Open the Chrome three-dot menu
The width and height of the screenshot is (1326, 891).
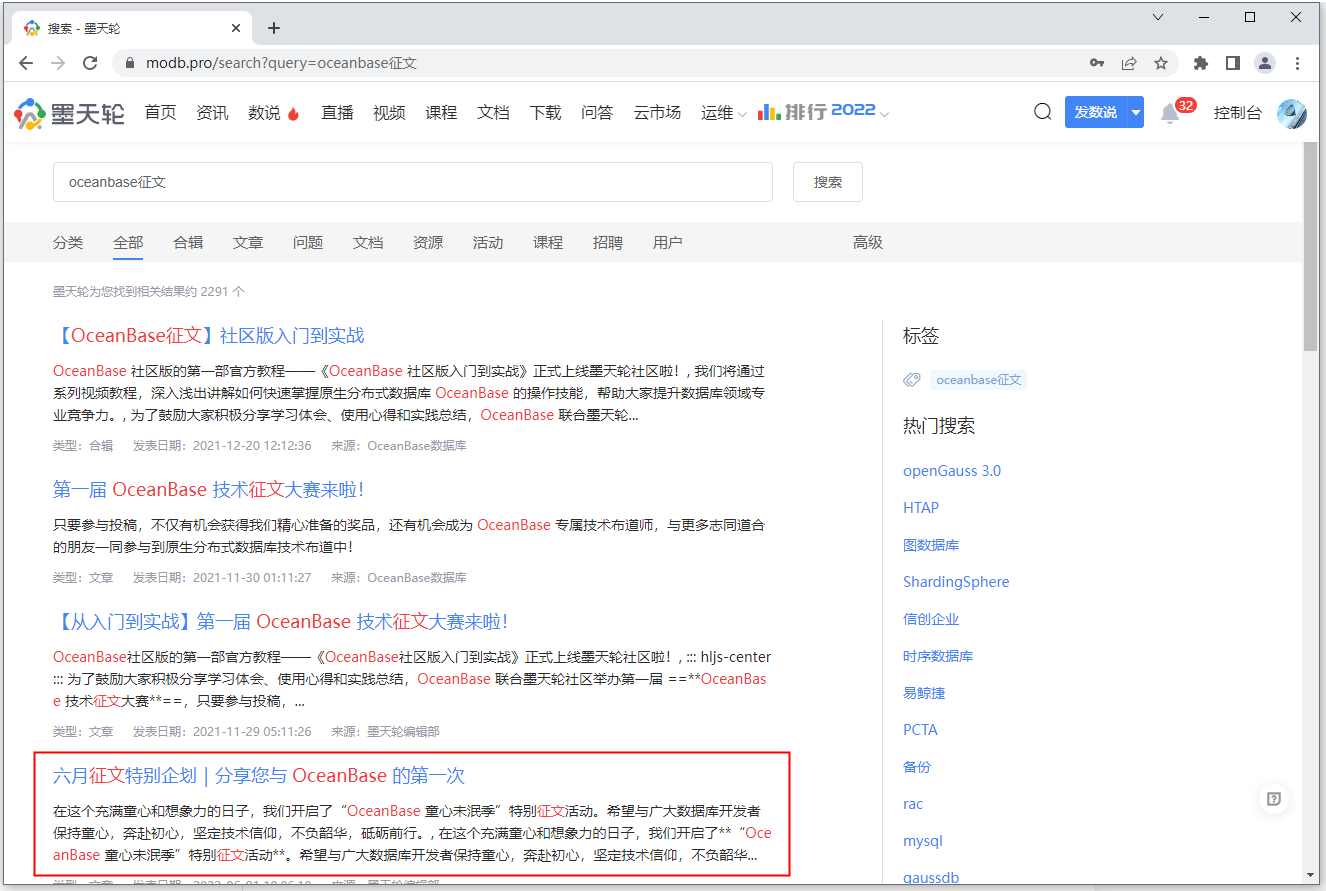[1298, 63]
